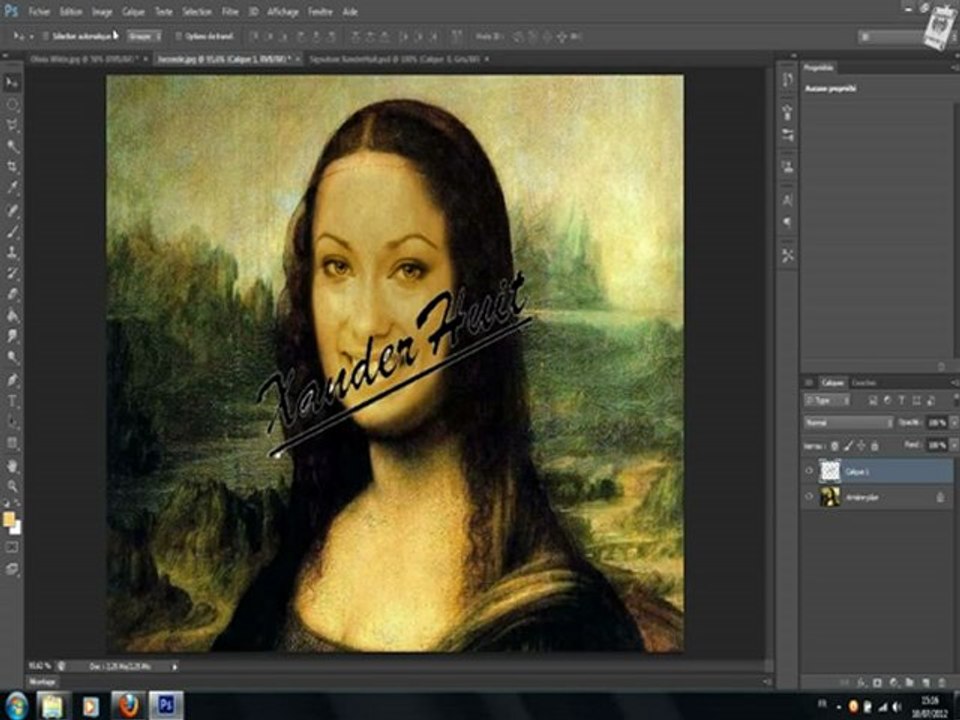The image size is (960, 720).
Task: Open the Montage panel tab at bottom
Action: [x=42, y=681]
